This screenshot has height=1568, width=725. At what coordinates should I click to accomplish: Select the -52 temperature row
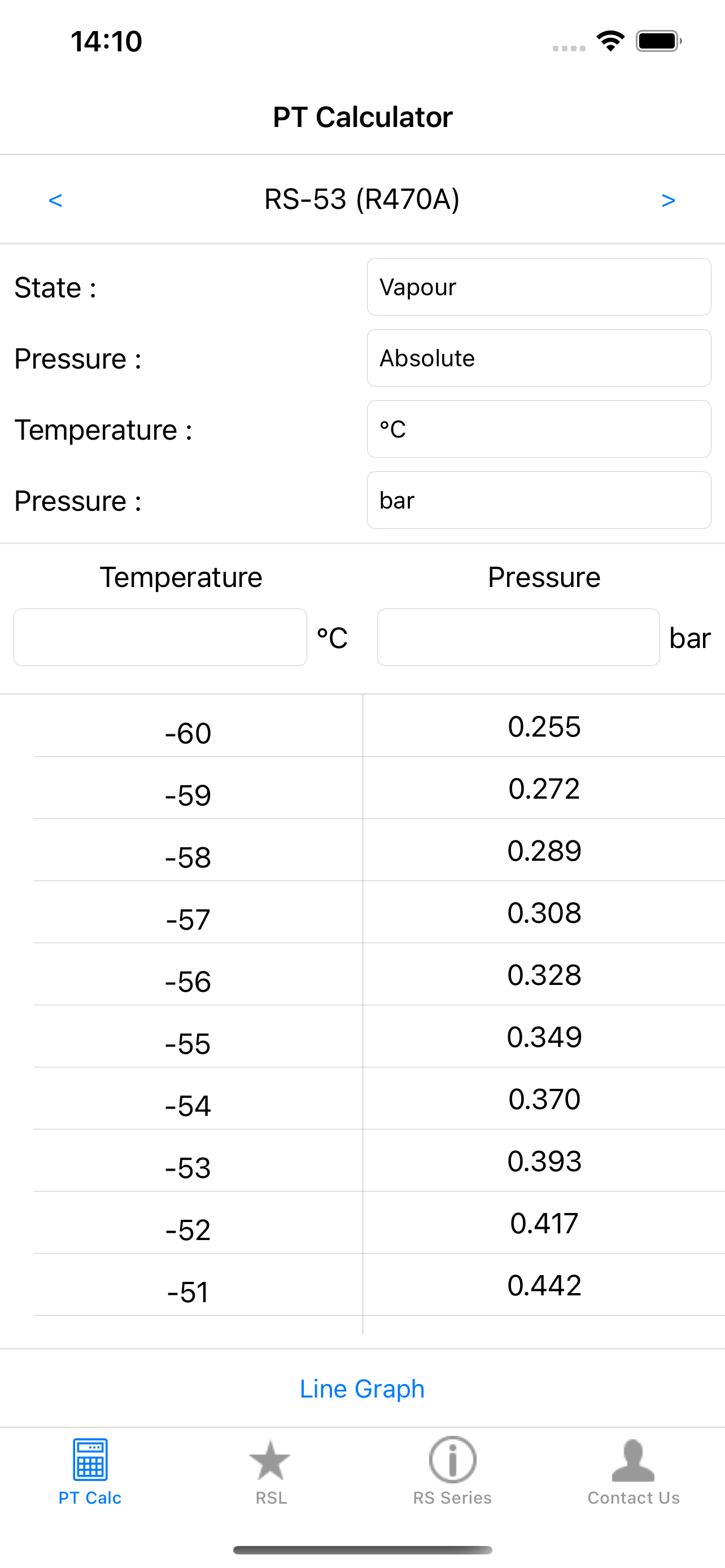(x=188, y=1229)
